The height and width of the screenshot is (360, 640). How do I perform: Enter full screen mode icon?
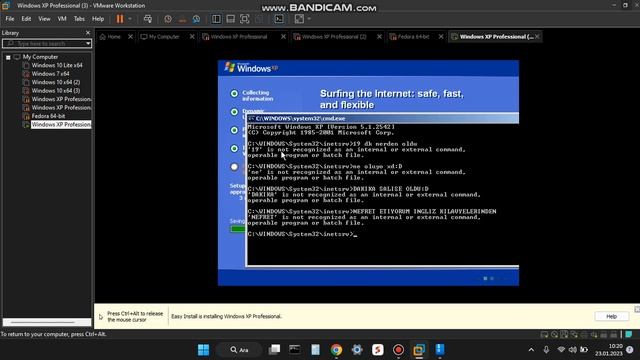244,19
